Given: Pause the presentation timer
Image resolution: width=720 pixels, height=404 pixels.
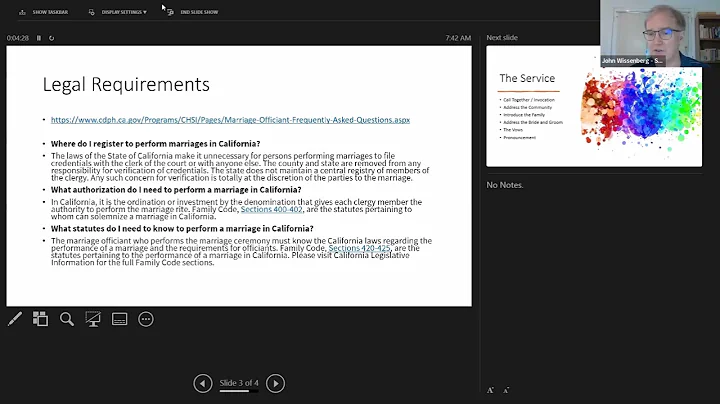Looking at the screenshot, I should [39, 38].
